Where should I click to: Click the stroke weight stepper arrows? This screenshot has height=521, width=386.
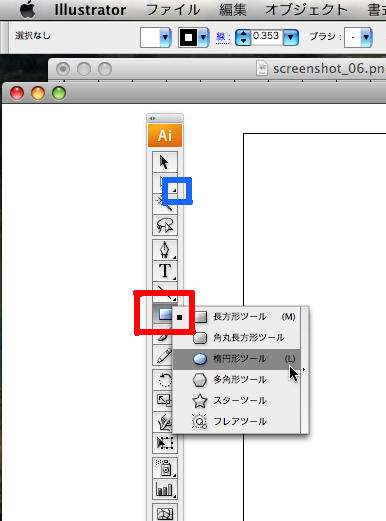tap(243, 37)
